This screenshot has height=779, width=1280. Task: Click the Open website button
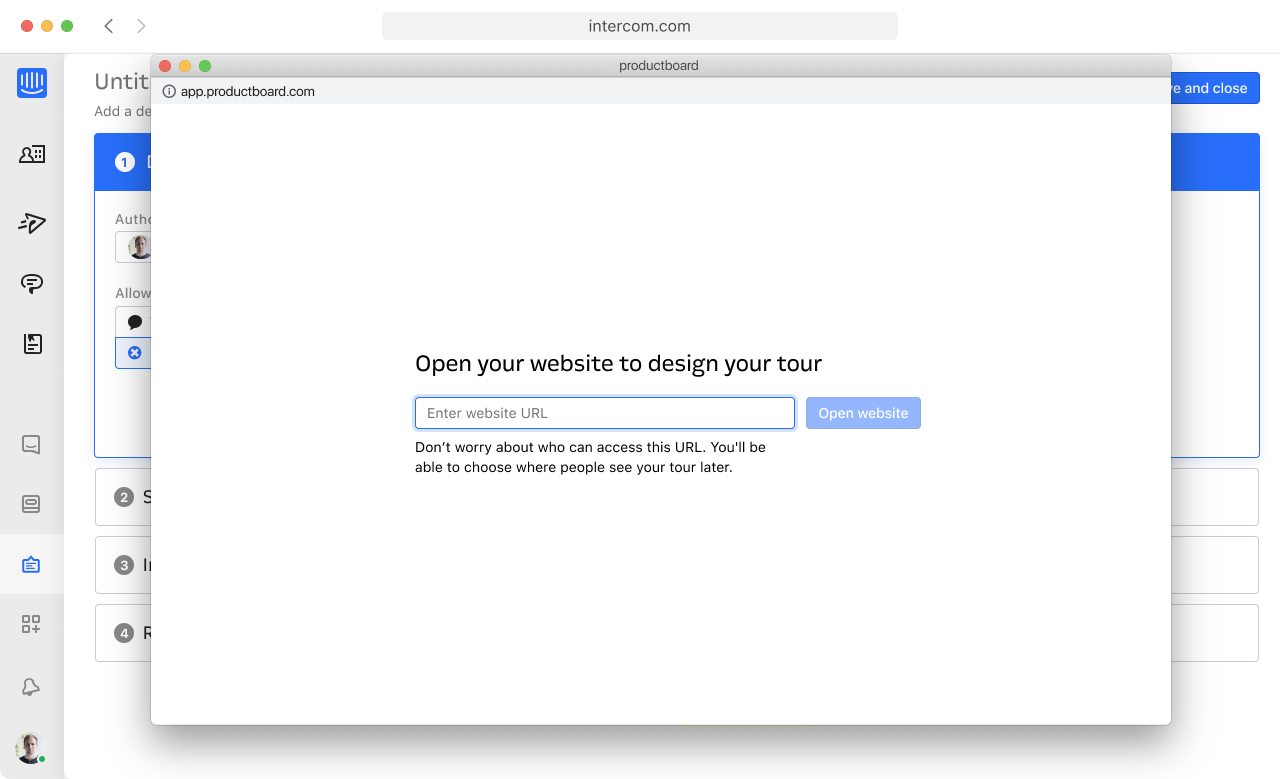[863, 413]
